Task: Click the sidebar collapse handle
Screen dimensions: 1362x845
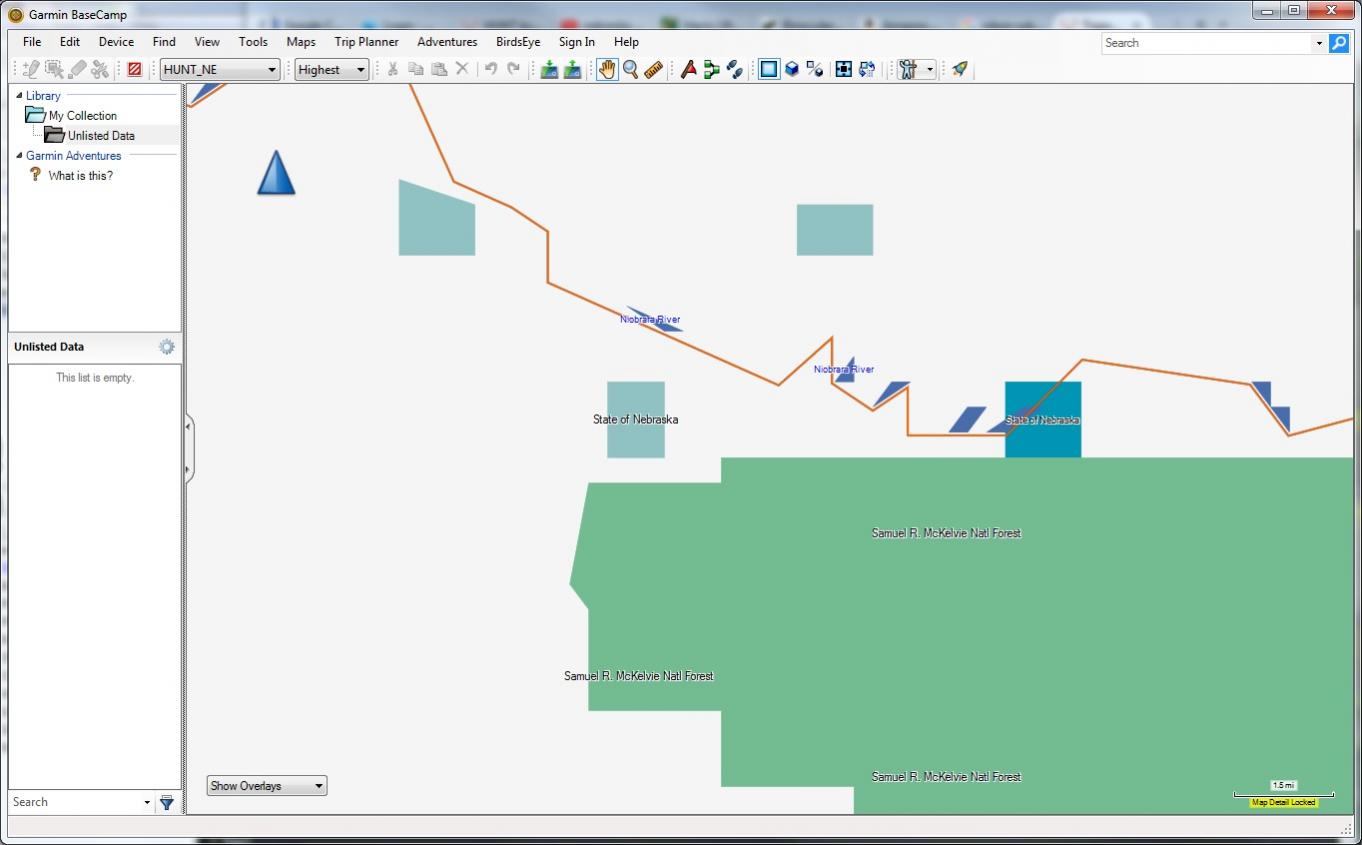Action: pyautogui.click(x=189, y=448)
